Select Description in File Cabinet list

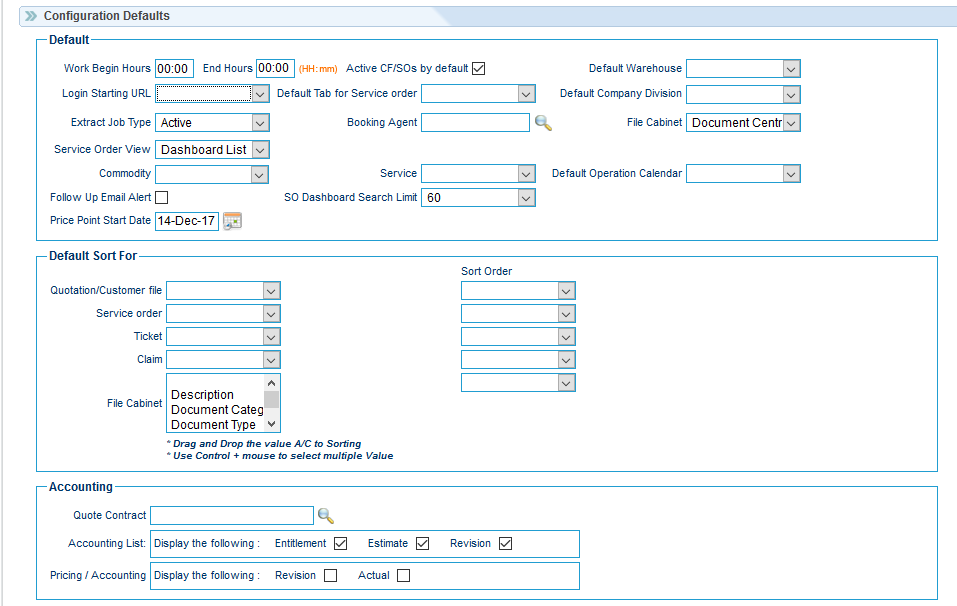(217, 395)
